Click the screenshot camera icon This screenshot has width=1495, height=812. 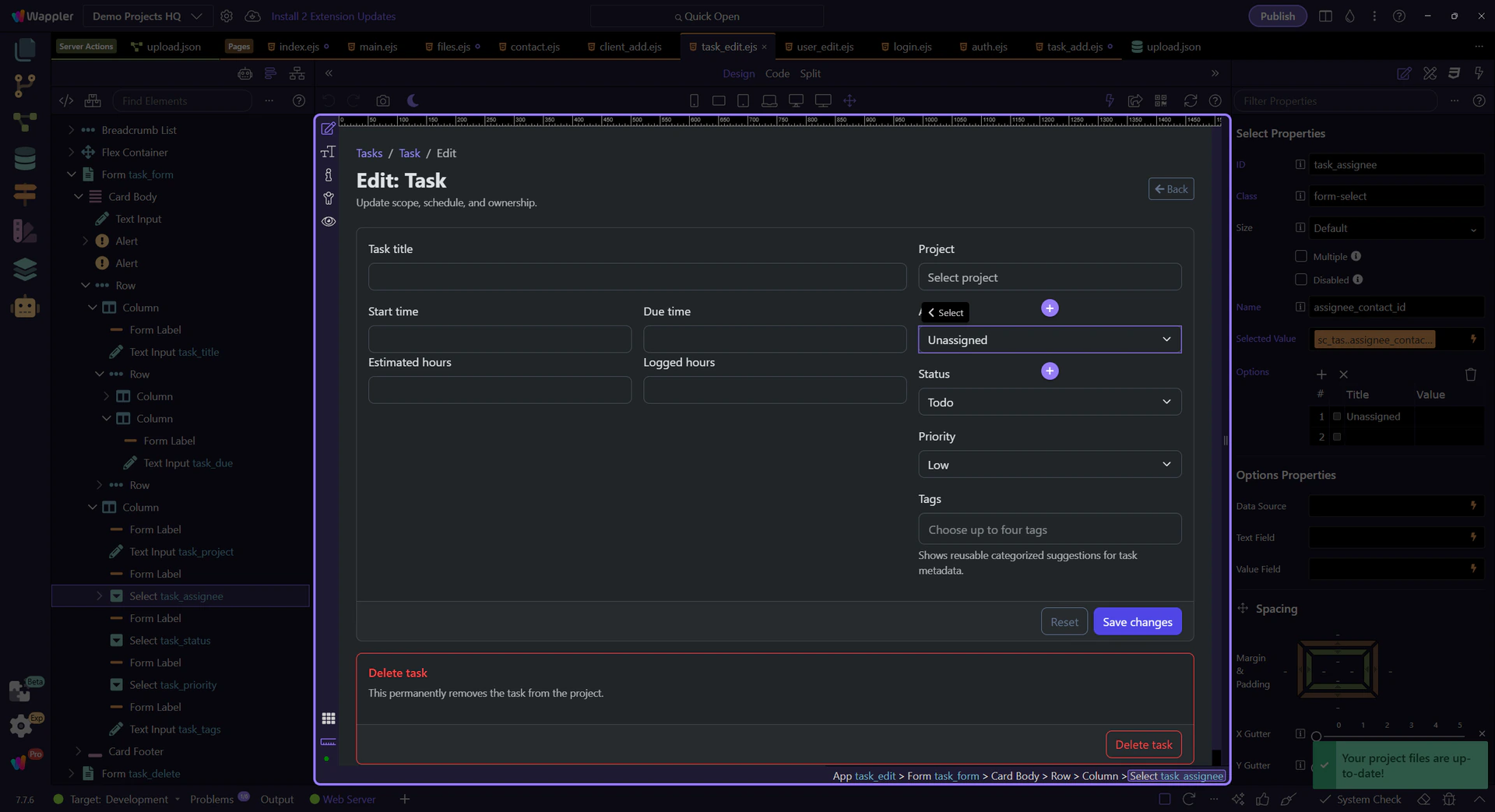(382, 100)
